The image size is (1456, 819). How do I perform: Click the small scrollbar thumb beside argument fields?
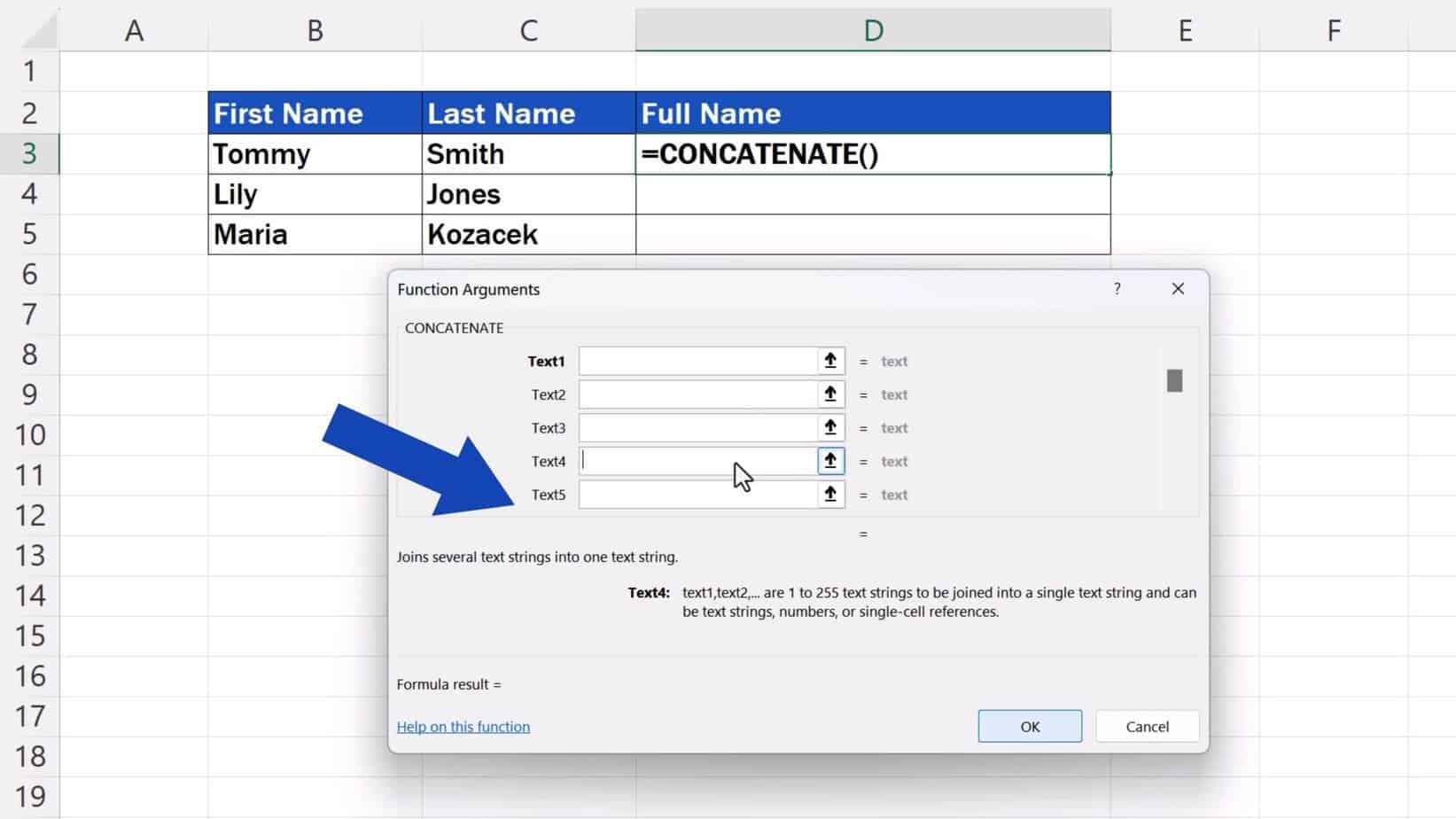[x=1174, y=380]
